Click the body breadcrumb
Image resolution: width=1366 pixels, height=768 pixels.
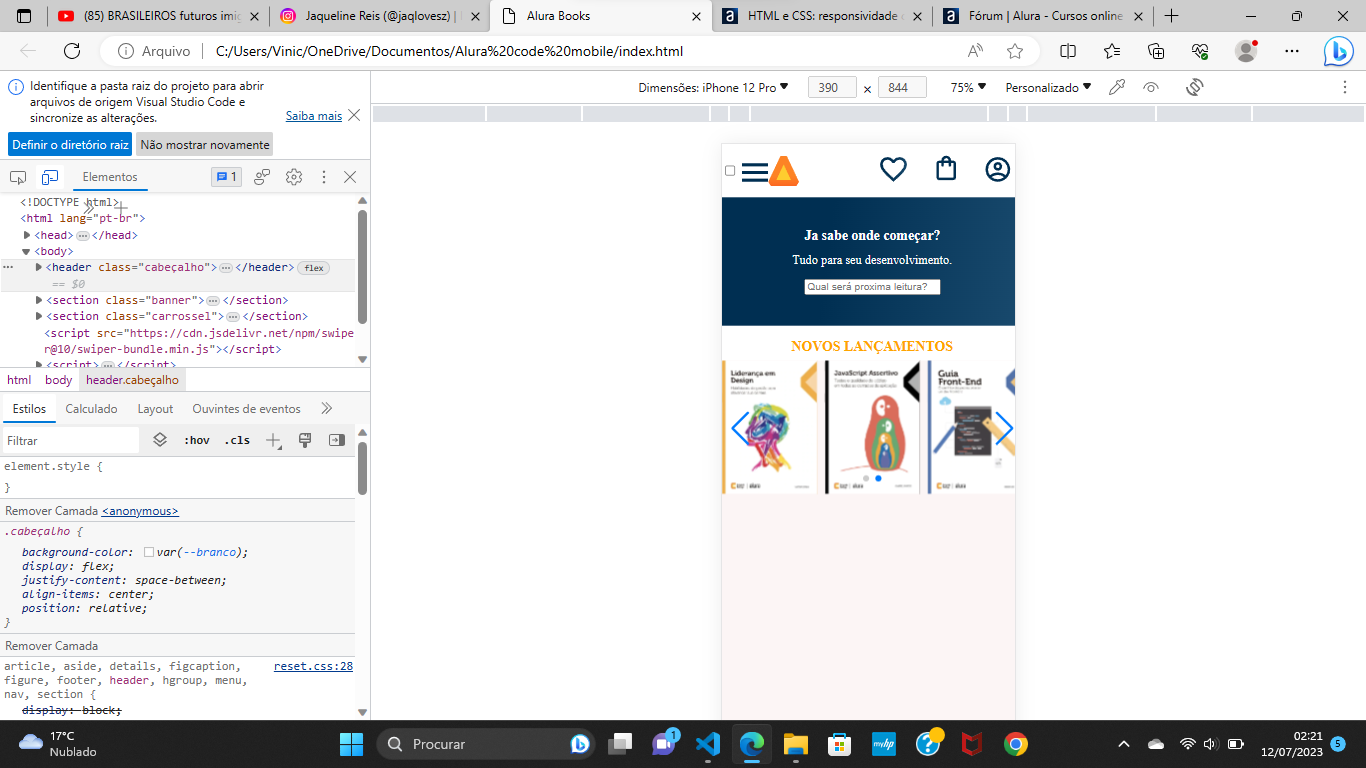pyautogui.click(x=58, y=380)
